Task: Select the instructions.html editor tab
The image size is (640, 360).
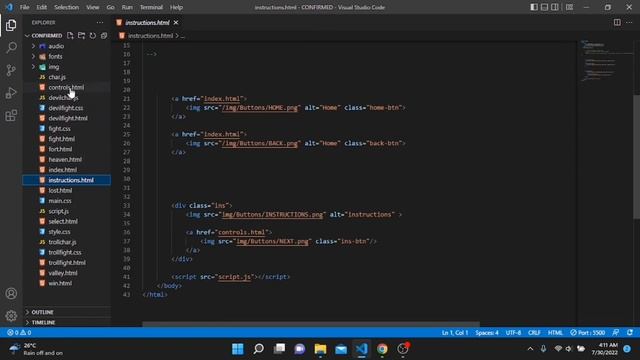Action: [x=147, y=22]
